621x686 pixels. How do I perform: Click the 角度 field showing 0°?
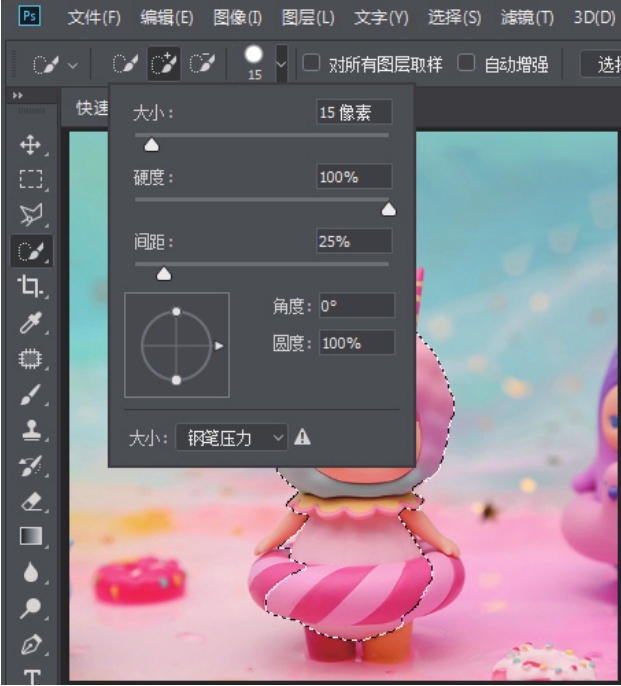(x=357, y=305)
